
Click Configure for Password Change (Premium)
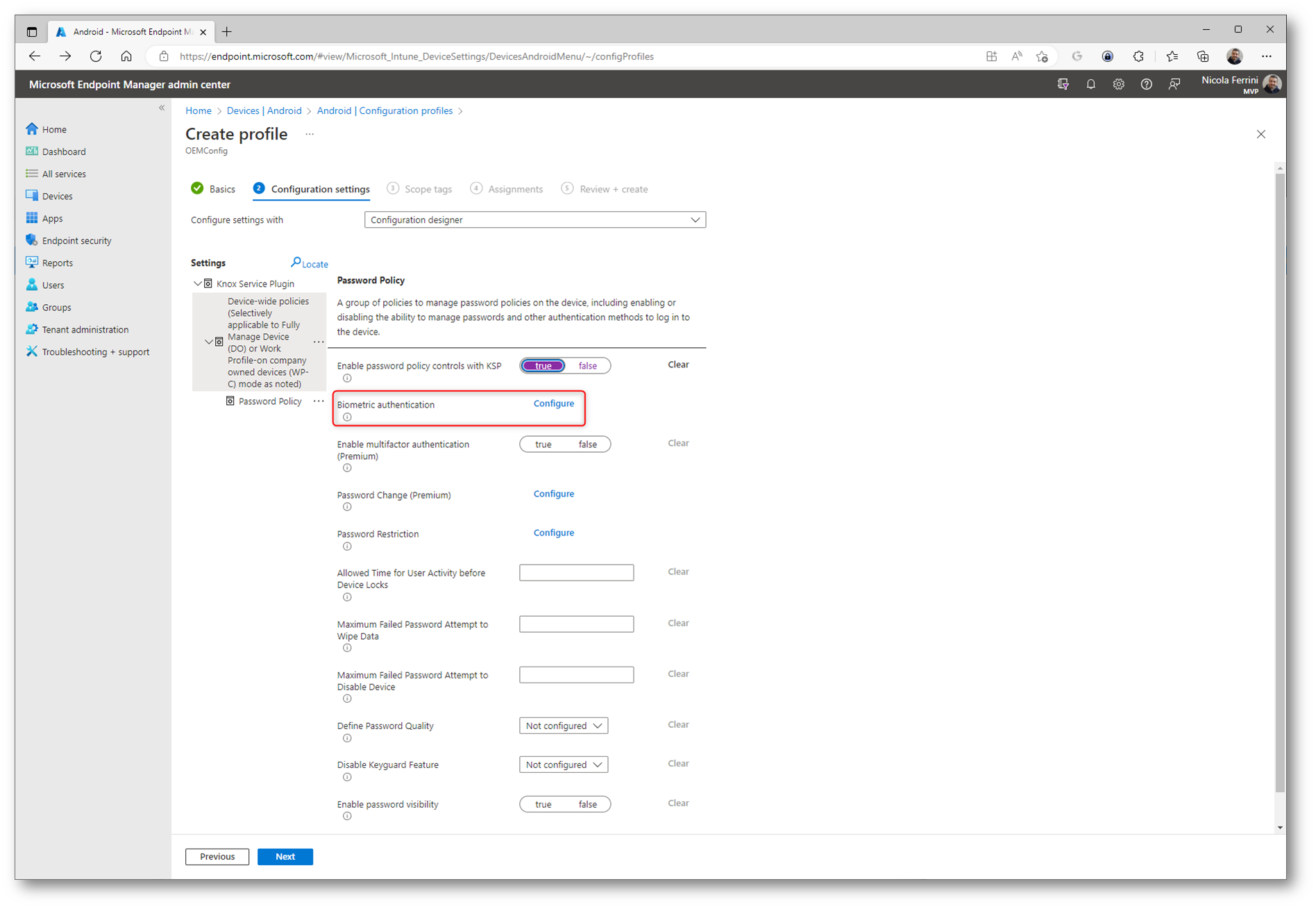(553, 494)
